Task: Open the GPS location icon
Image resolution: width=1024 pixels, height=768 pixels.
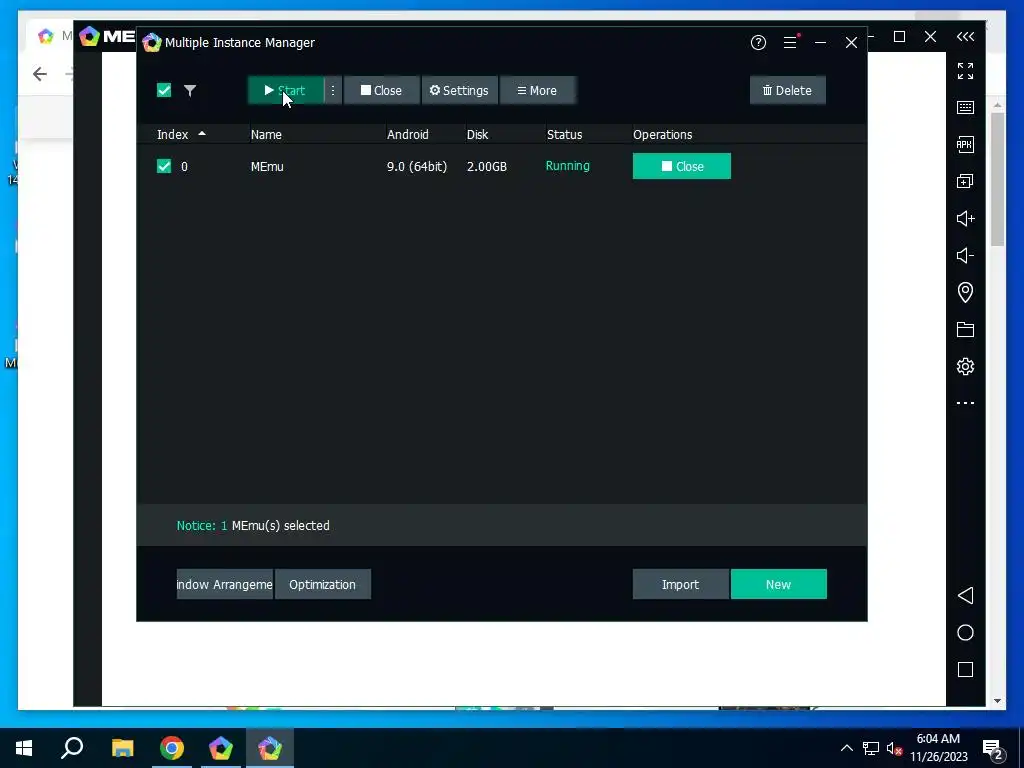Action: pos(965,293)
